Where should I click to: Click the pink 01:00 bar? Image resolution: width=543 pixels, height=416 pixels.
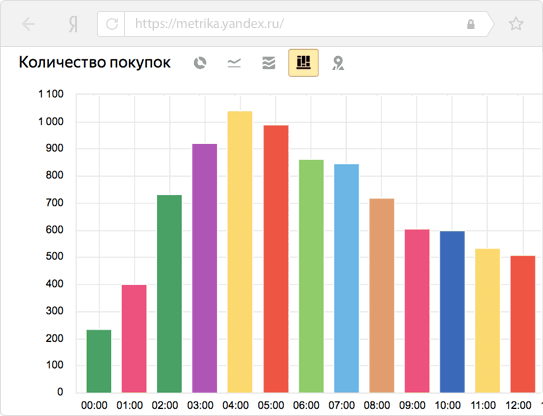[x=134, y=339]
